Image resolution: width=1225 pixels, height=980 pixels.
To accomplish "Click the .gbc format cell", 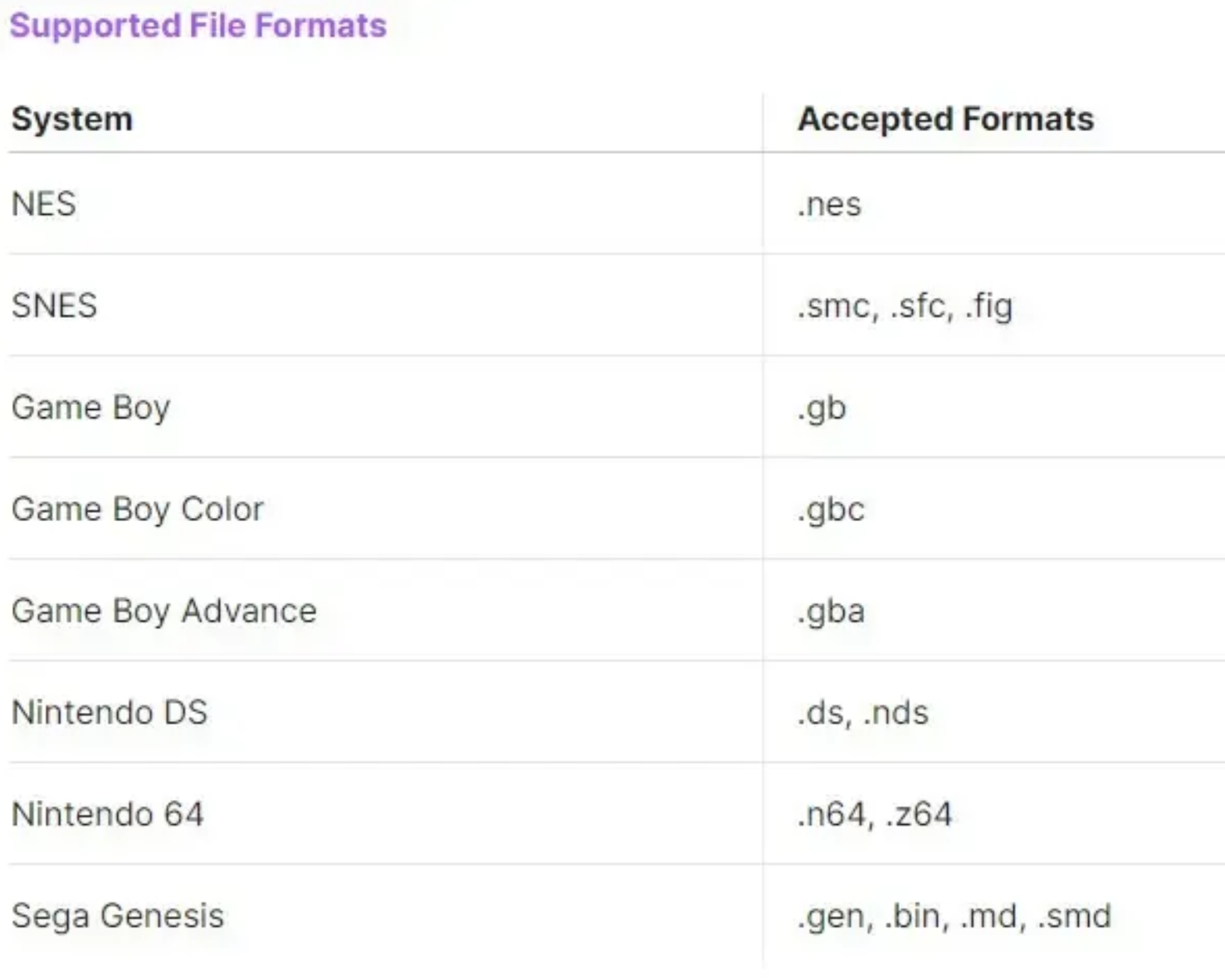I will click(831, 510).
